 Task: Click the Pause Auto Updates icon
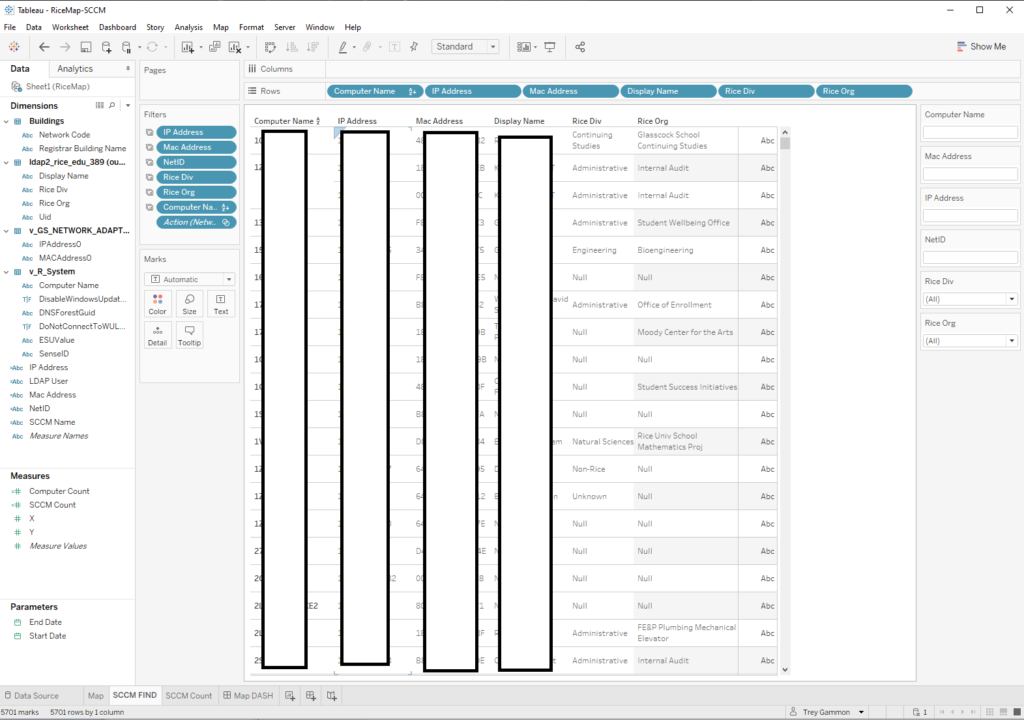(x=127, y=47)
